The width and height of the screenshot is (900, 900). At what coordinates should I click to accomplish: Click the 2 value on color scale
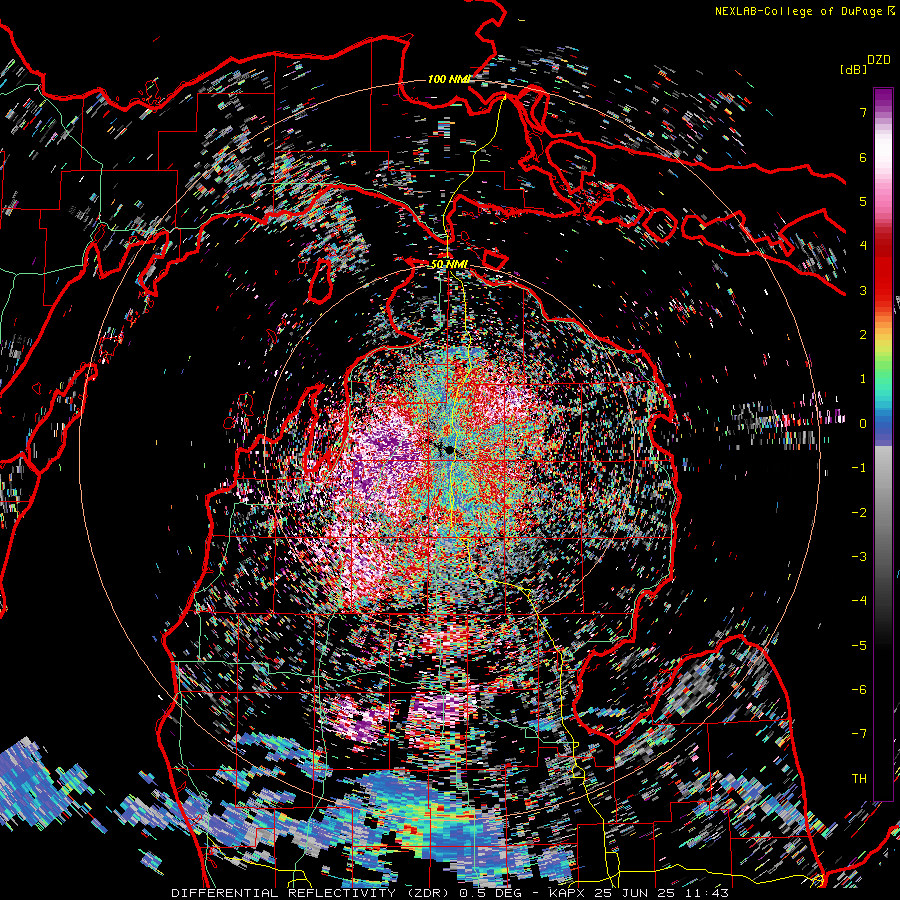(863, 335)
